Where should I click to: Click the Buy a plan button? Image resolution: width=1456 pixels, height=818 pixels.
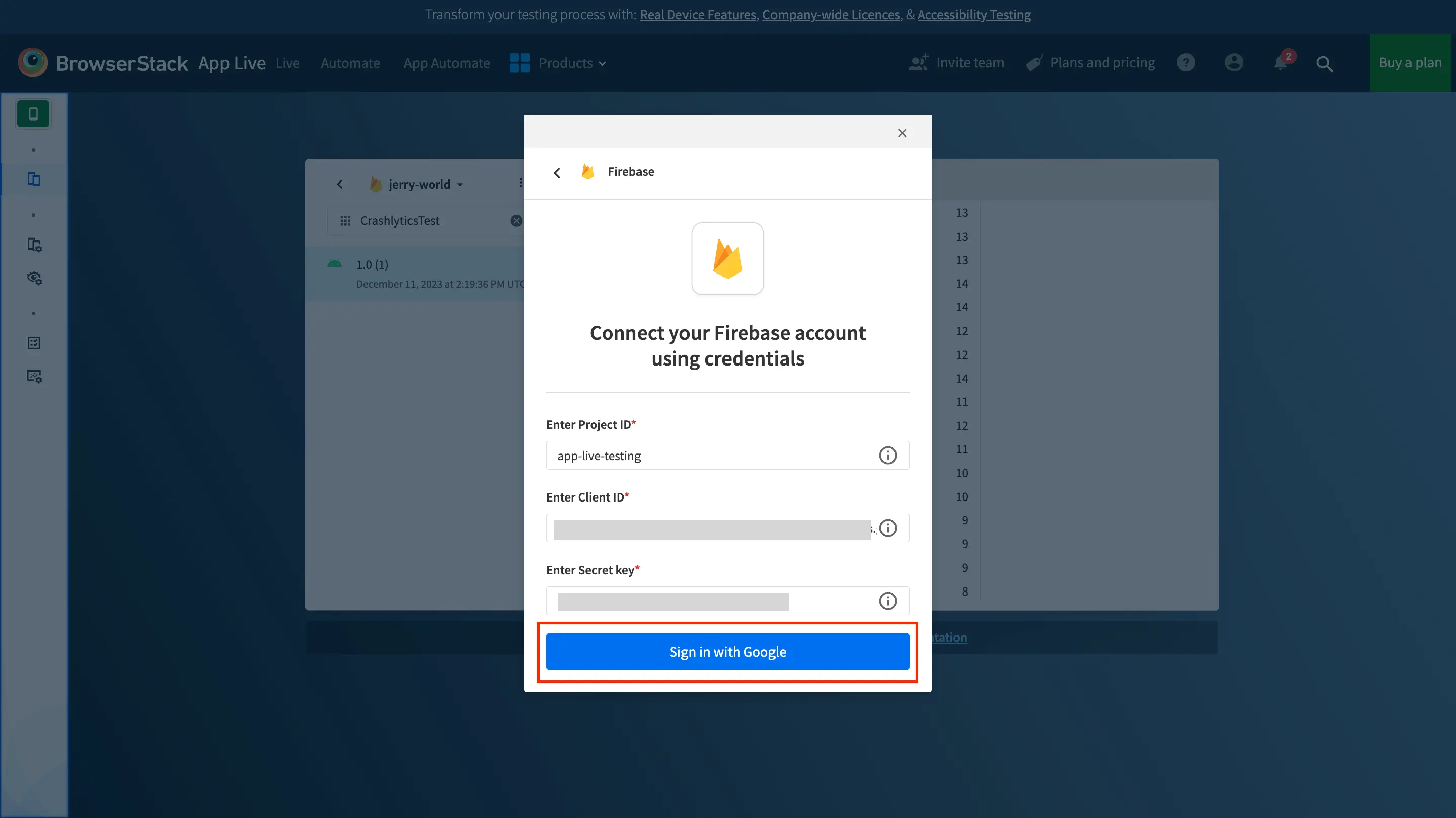click(1409, 63)
